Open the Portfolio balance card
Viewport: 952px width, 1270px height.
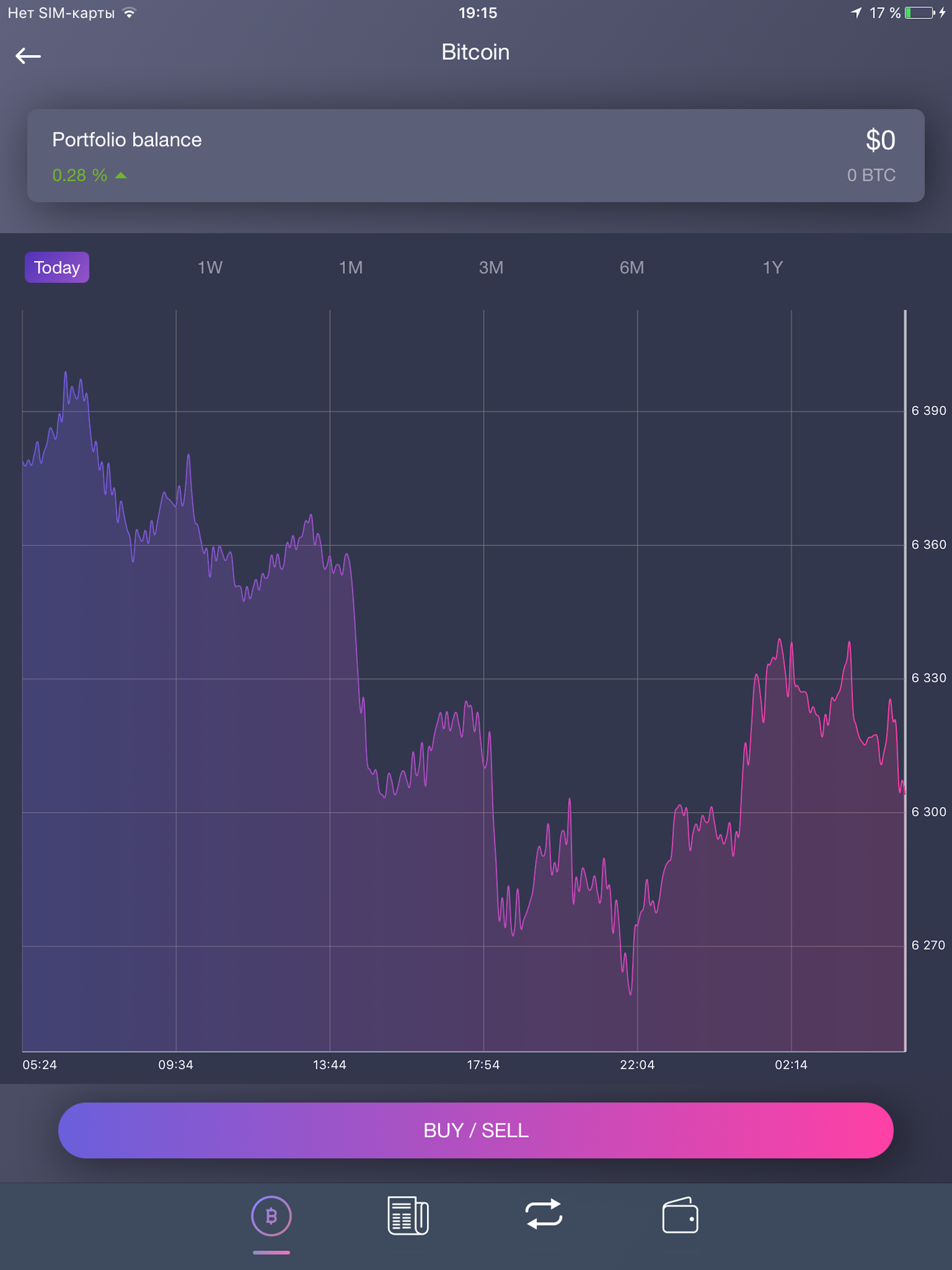pyautogui.click(x=476, y=156)
